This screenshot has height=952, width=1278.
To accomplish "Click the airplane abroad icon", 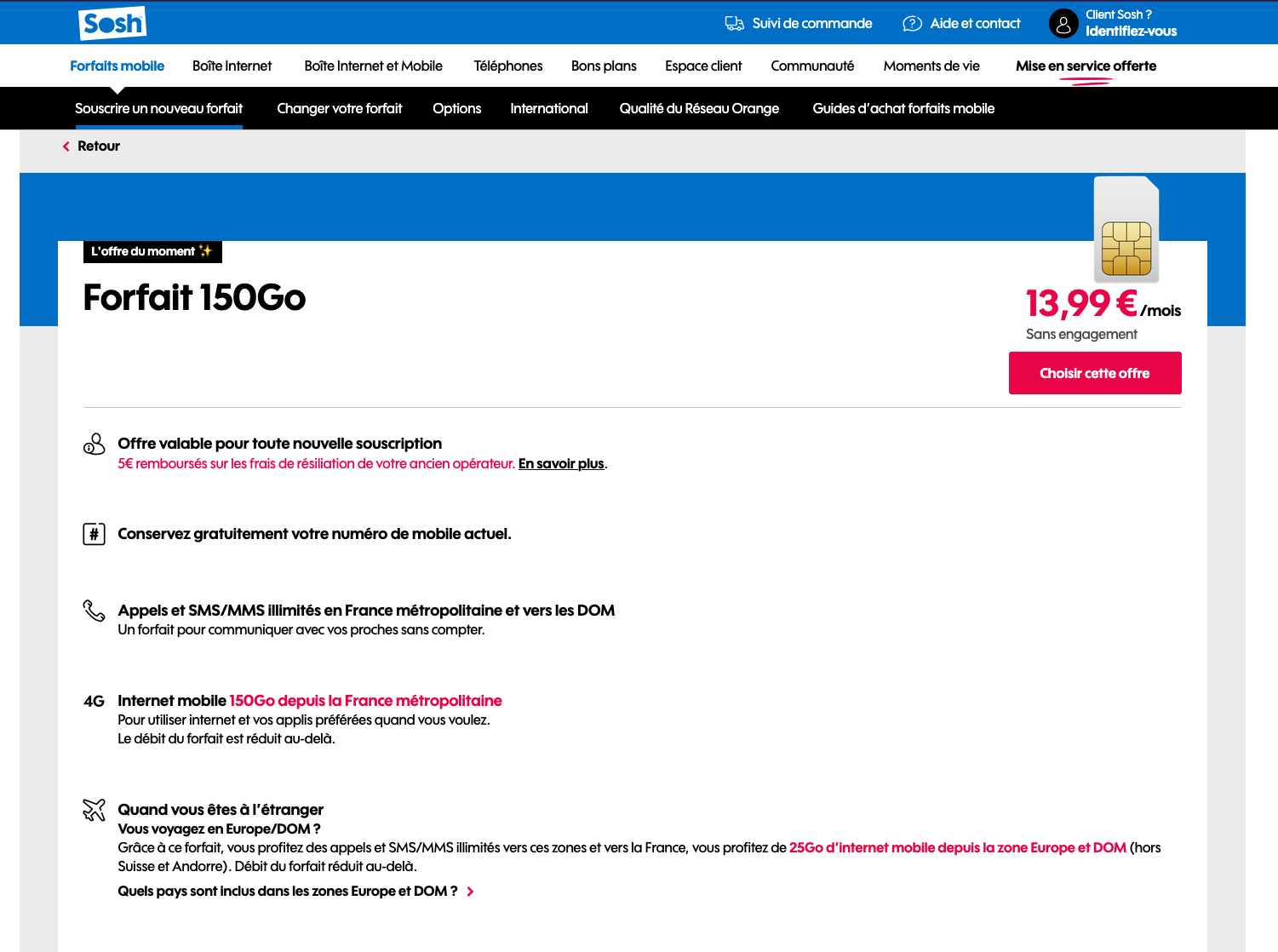I will (x=94, y=810).
